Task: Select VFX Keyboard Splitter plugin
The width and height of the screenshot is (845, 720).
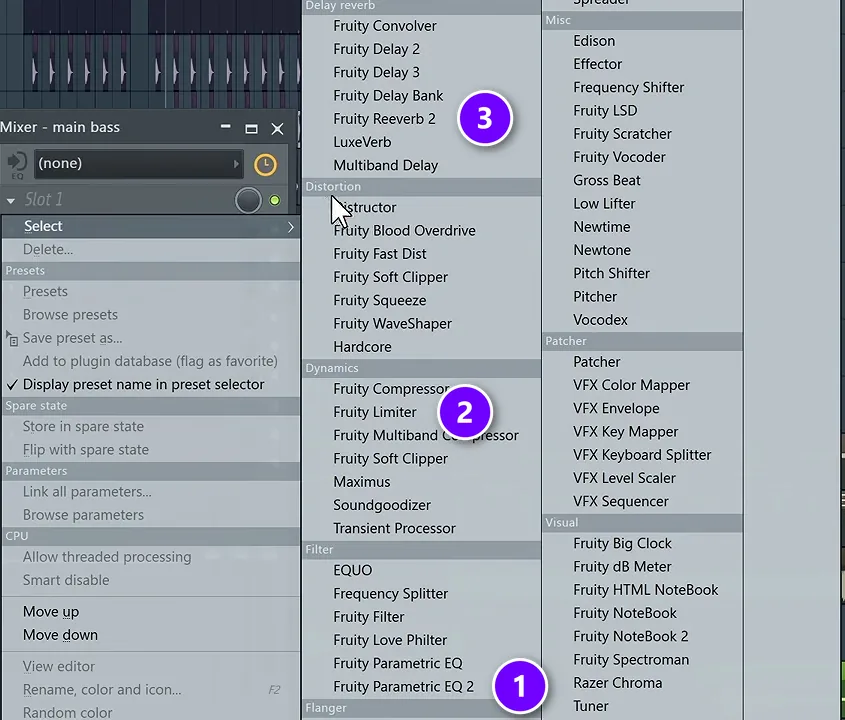Action: 642,455
